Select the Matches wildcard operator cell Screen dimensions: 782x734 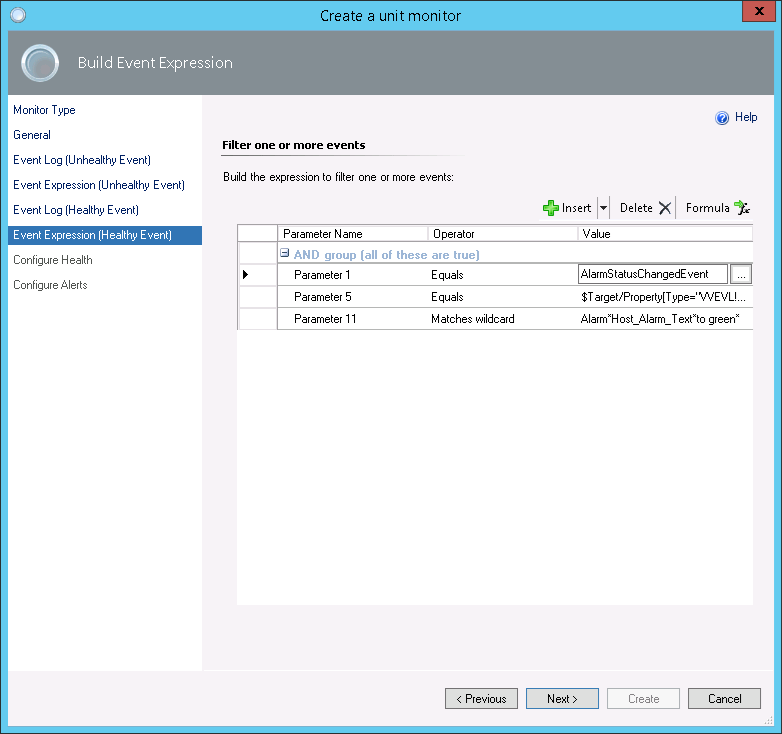tap(472, 319)
